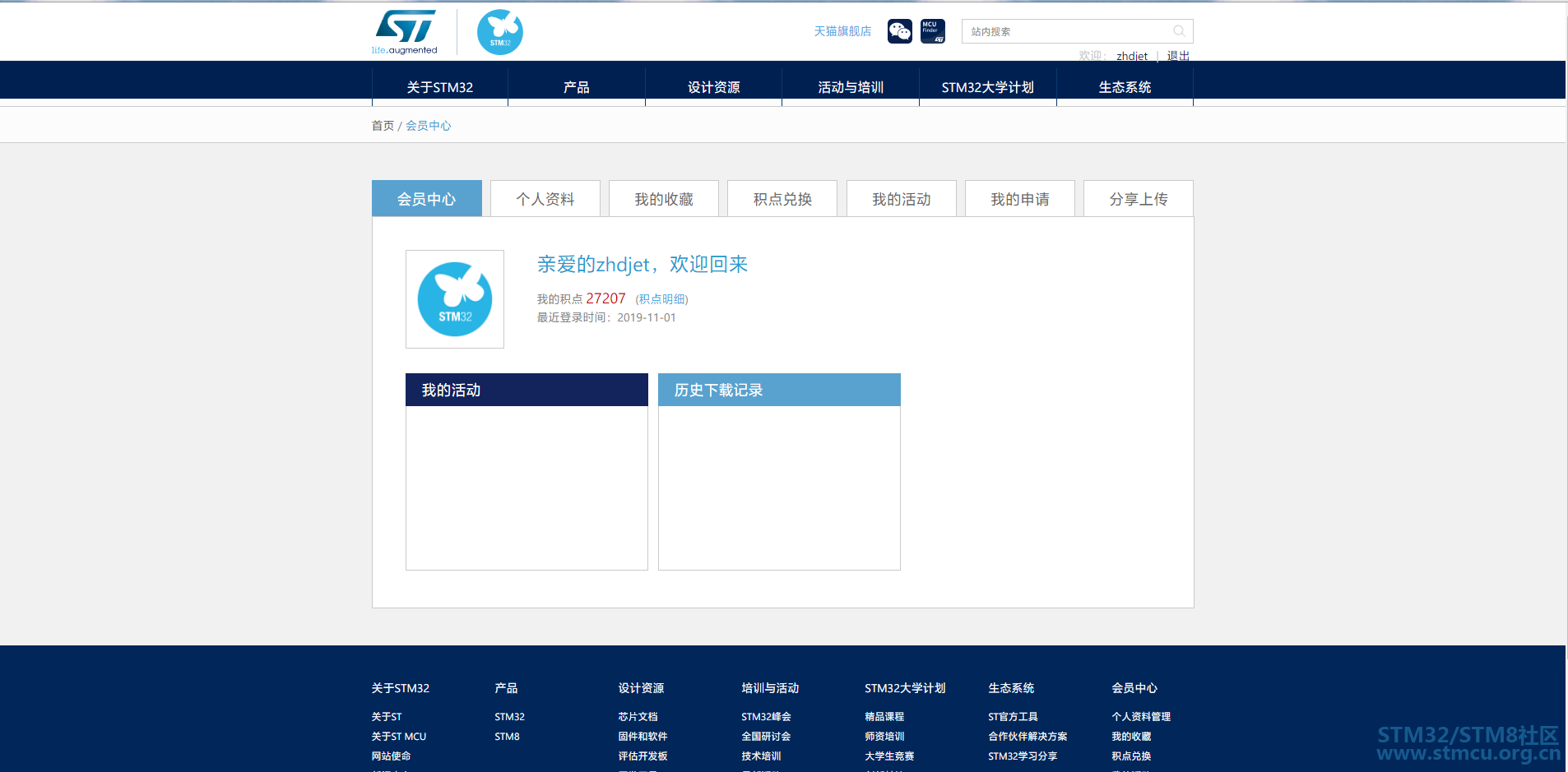Open the 我的收藏 footer link
The height and width of the screenshot is (772, 1568).
pyautogui.click(x=1131, y=737)
